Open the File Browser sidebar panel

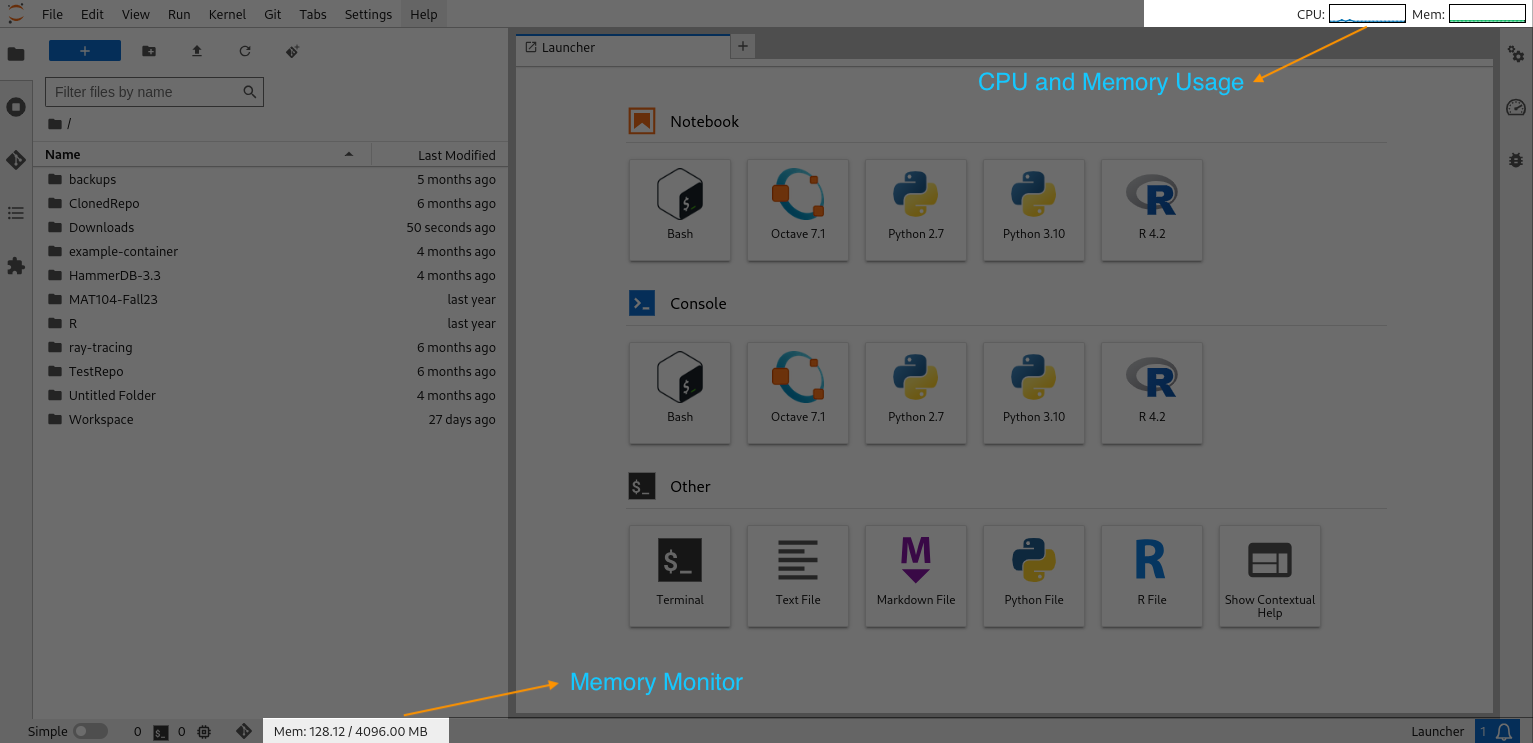[x=16, y=54]
